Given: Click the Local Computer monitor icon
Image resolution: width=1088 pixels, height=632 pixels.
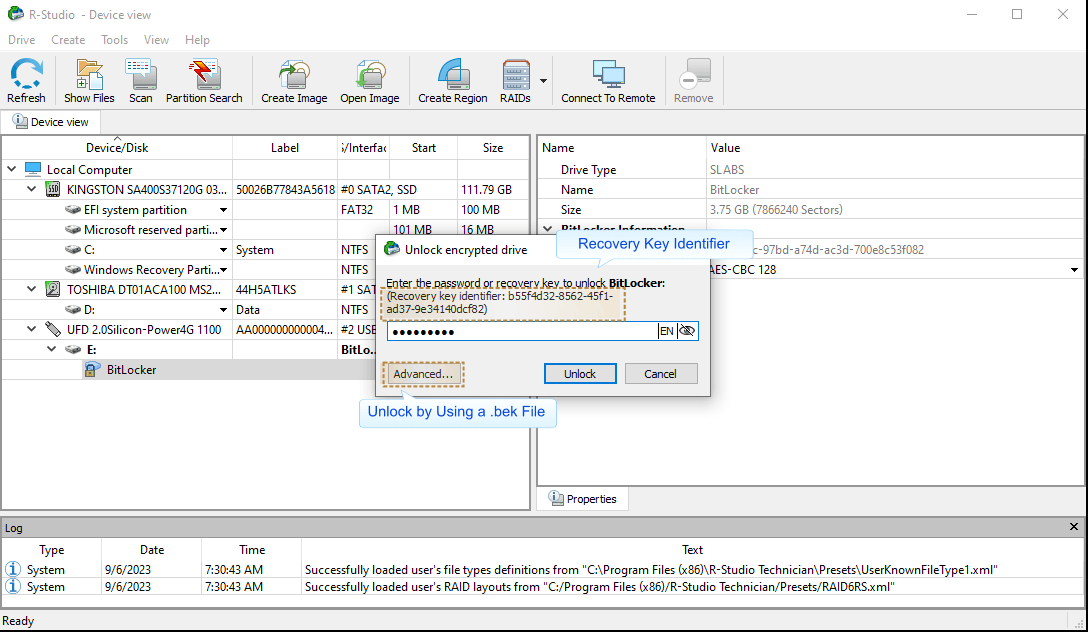Looking at the screenshot, I should (33, 169).
